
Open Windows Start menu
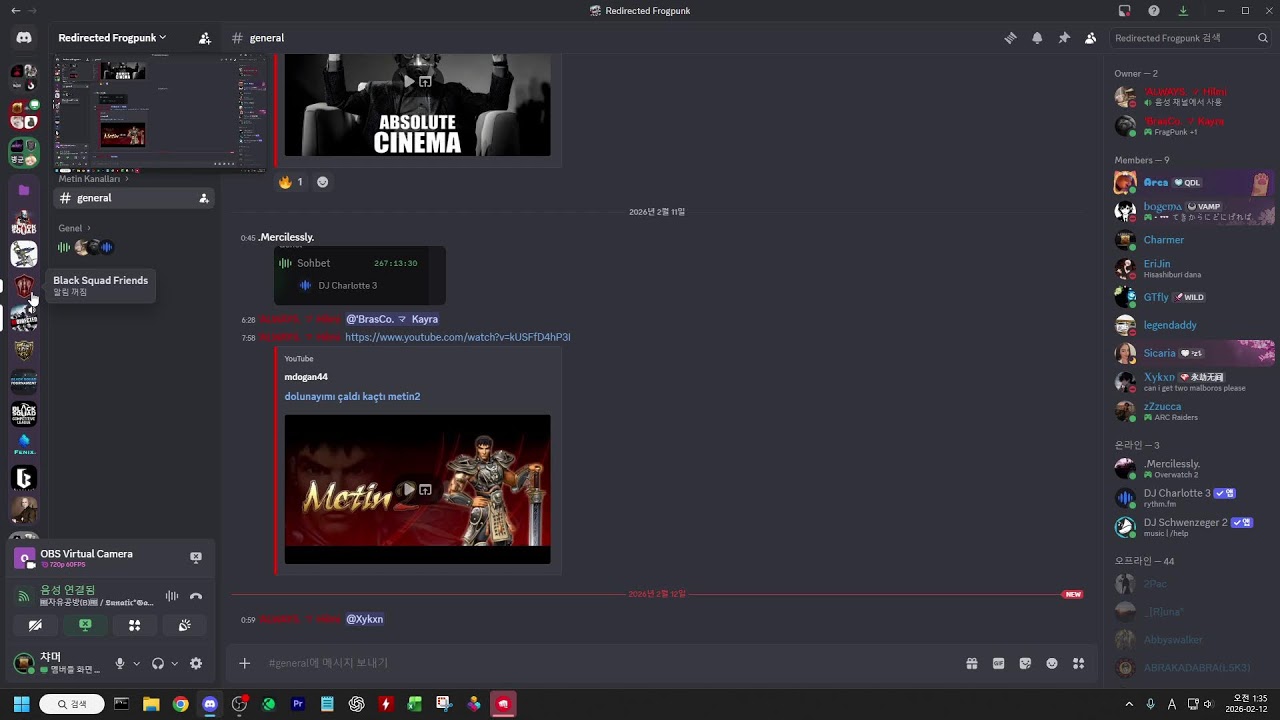[x=21, y=704]
